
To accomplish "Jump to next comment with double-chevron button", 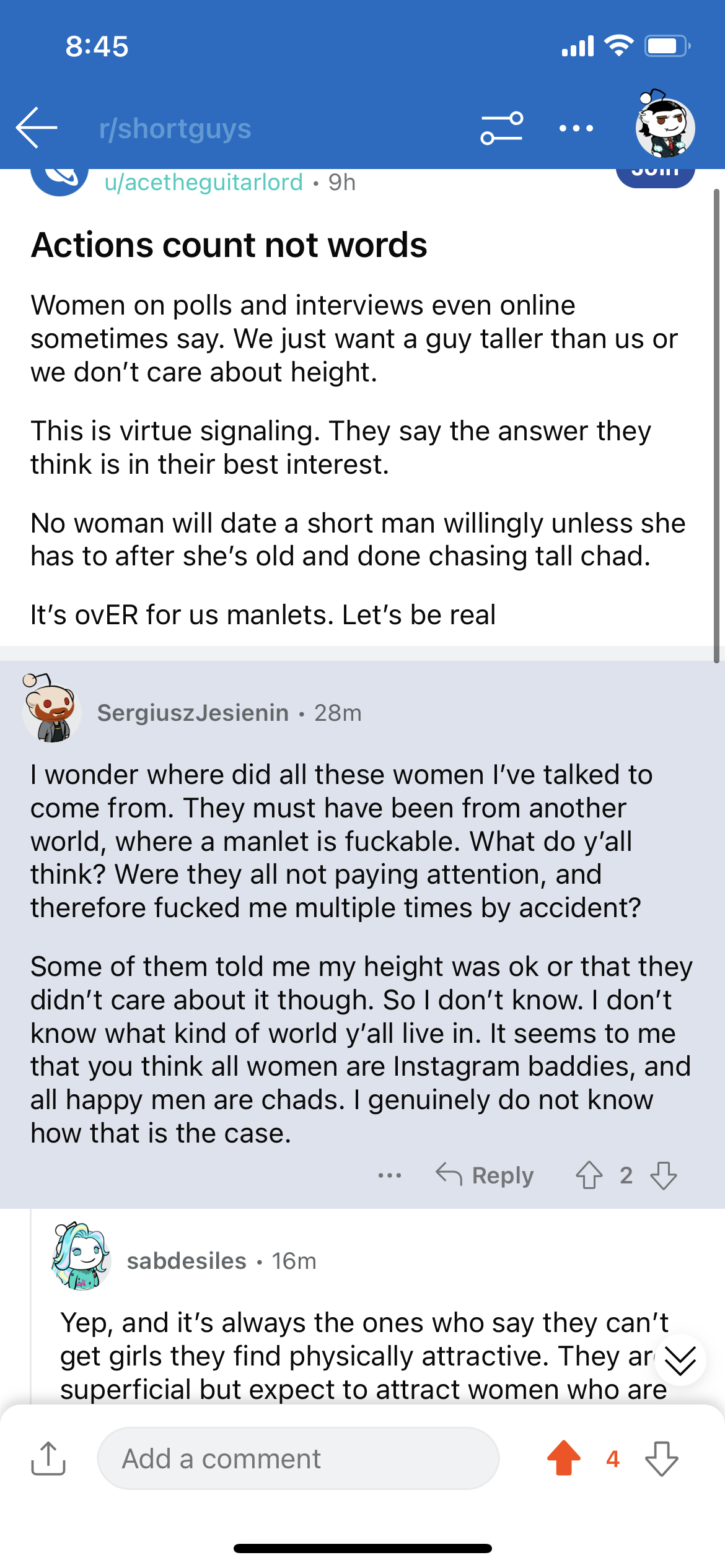I will coord(680,1361).
